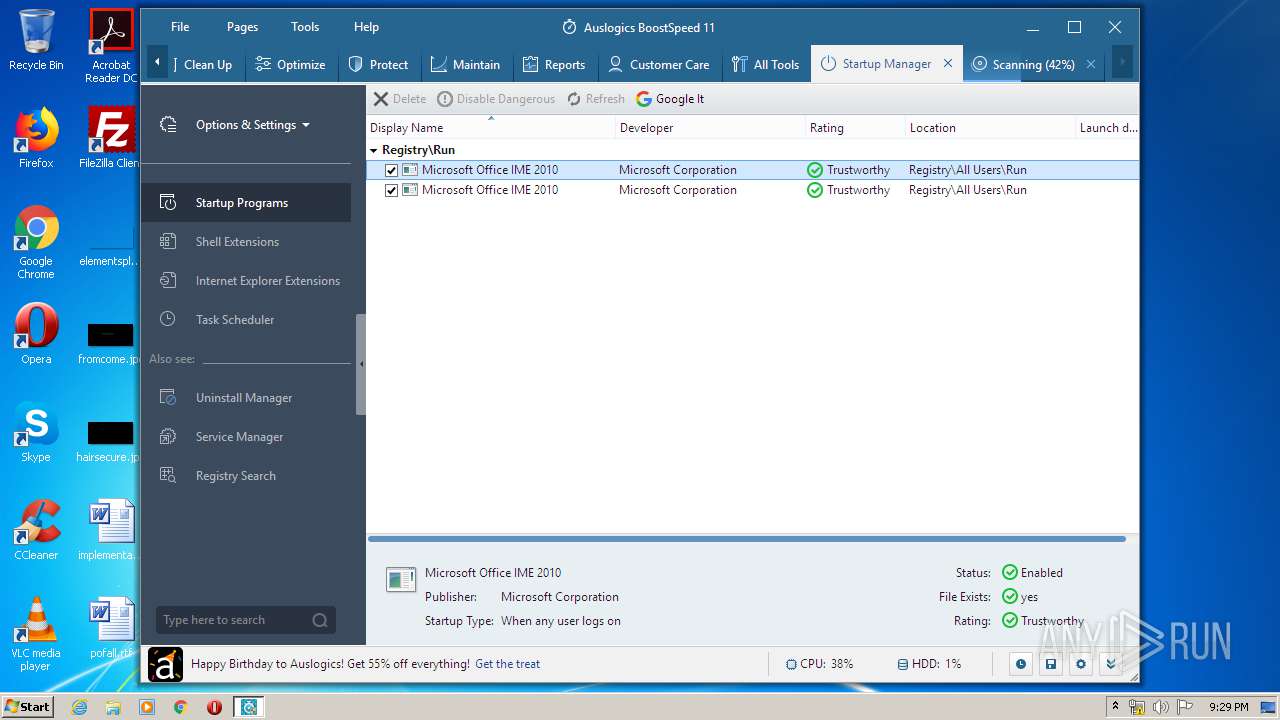Click Refresh toolbar button
1280x720 pixels.
[595, 99]
